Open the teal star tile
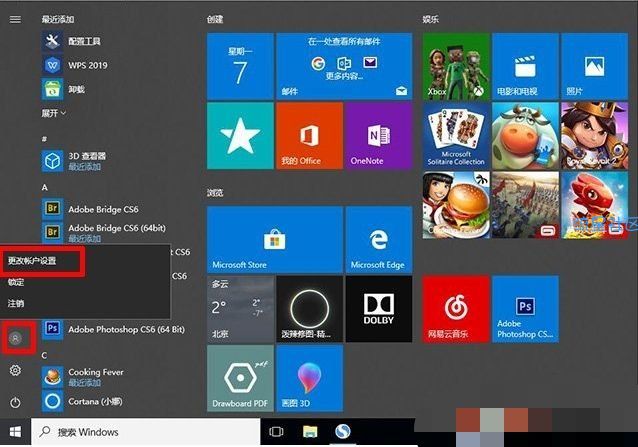Image resolution: width=638 pixels, height=447 pixels. tap(240, 135)
